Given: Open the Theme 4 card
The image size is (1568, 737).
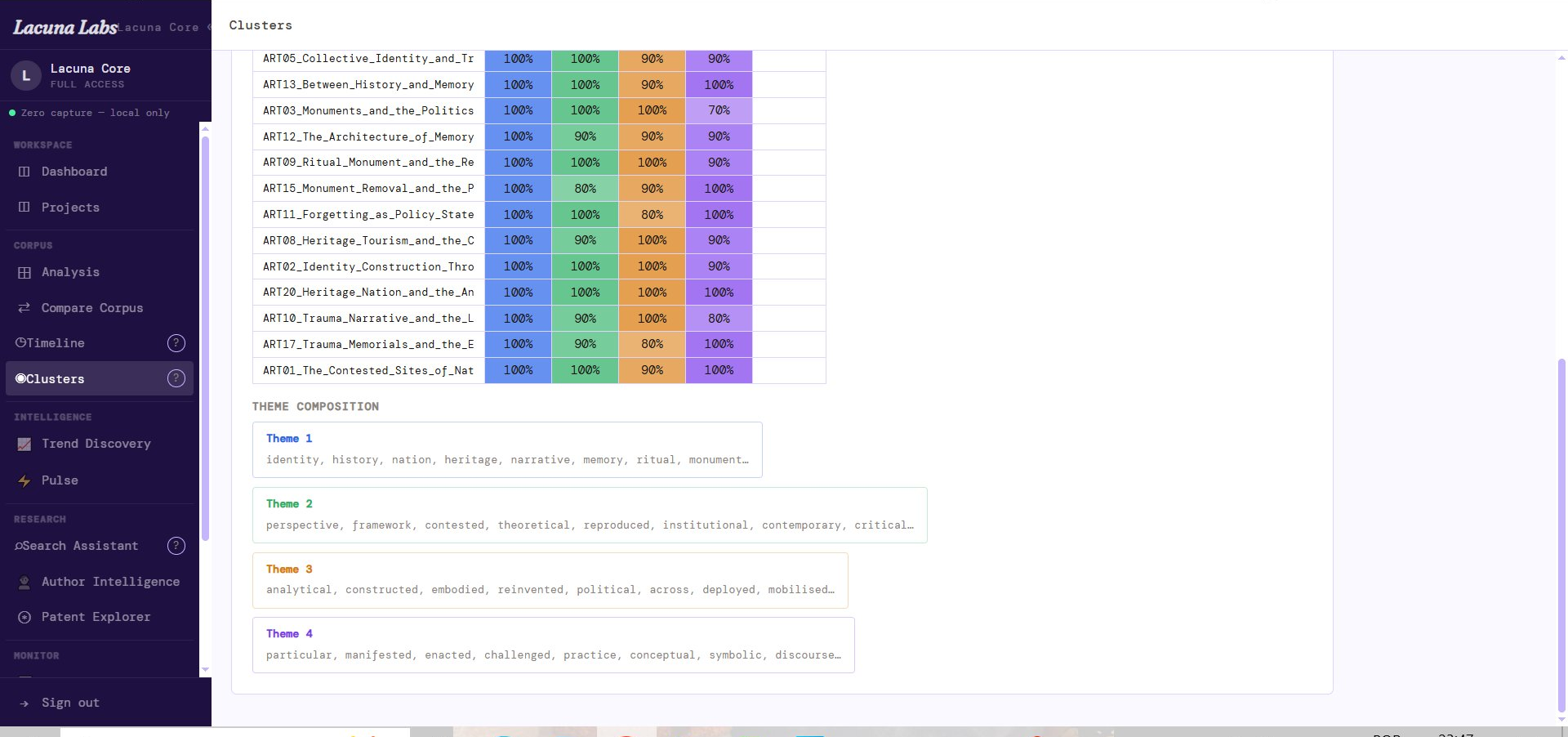Looking at the screenshot, I should 554,645.
